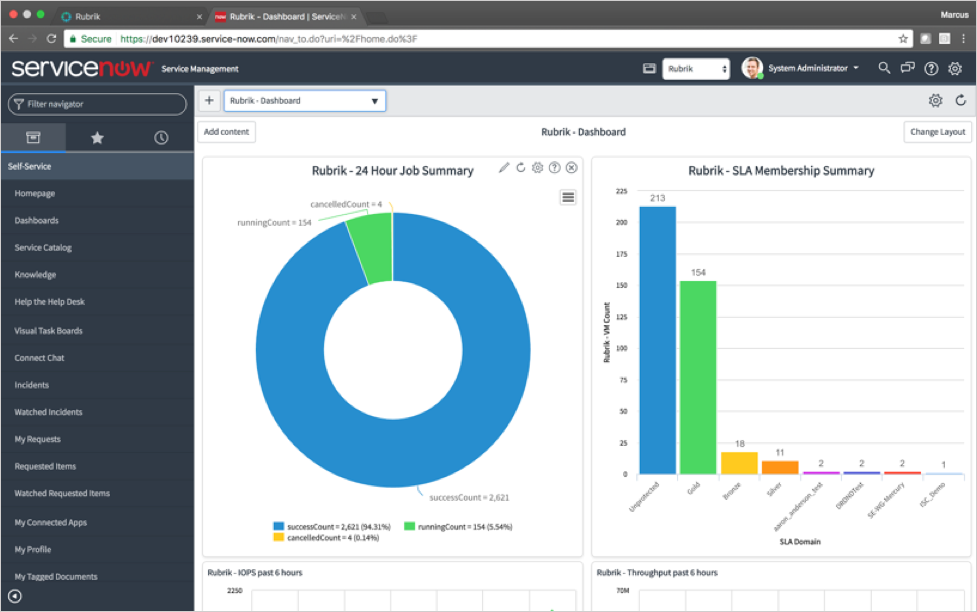Open Watched Incidents

[49, 412]
